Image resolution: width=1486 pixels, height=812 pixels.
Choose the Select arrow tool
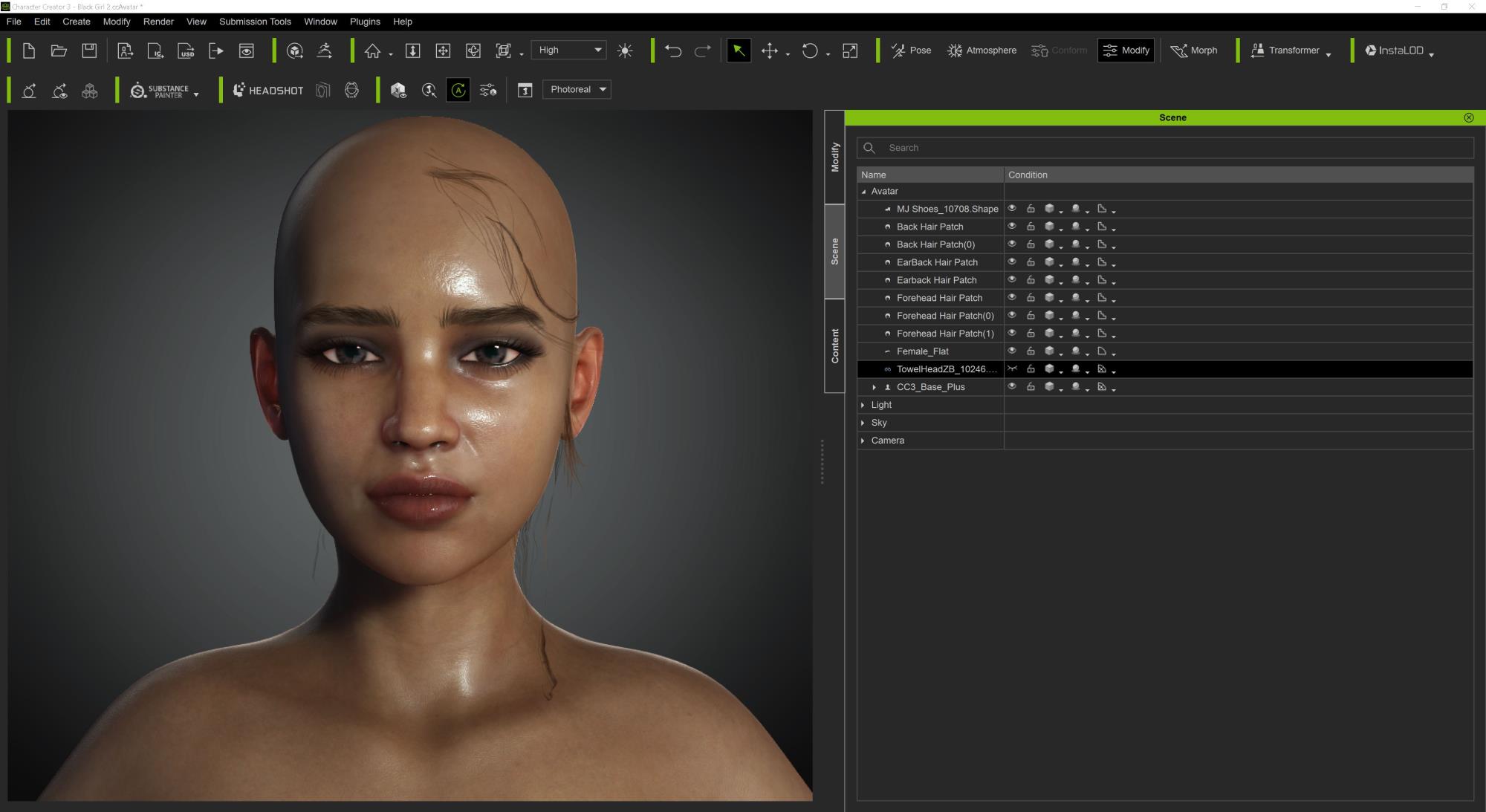click(739, 51)
